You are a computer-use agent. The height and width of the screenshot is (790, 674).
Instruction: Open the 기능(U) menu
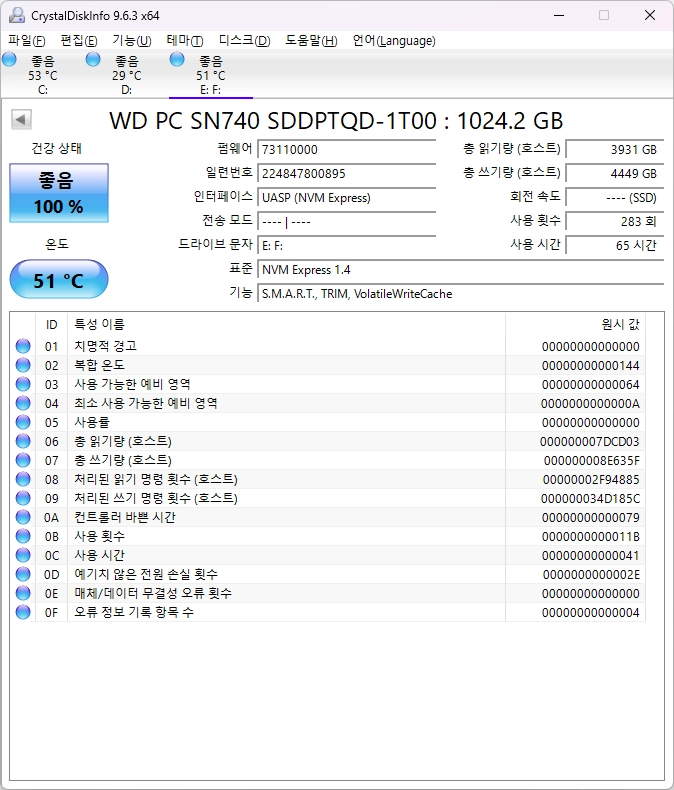131,40
